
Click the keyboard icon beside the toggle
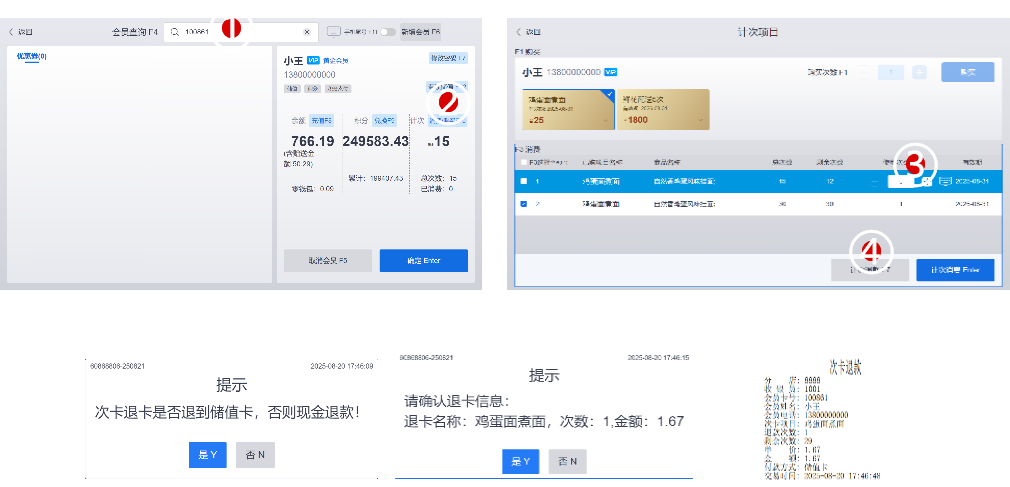[334, 31]
